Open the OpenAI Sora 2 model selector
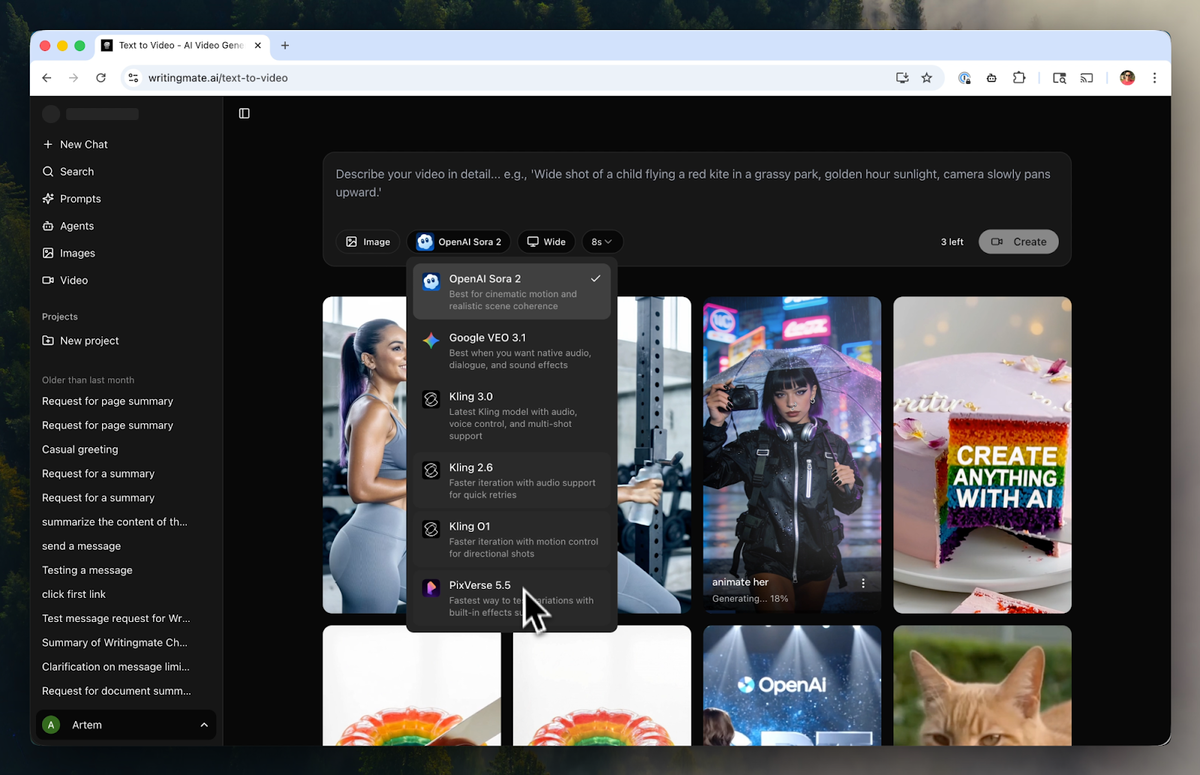 459,241
